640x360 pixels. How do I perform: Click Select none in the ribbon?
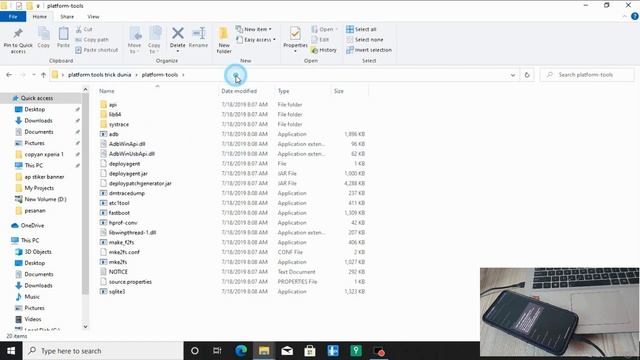364,40
